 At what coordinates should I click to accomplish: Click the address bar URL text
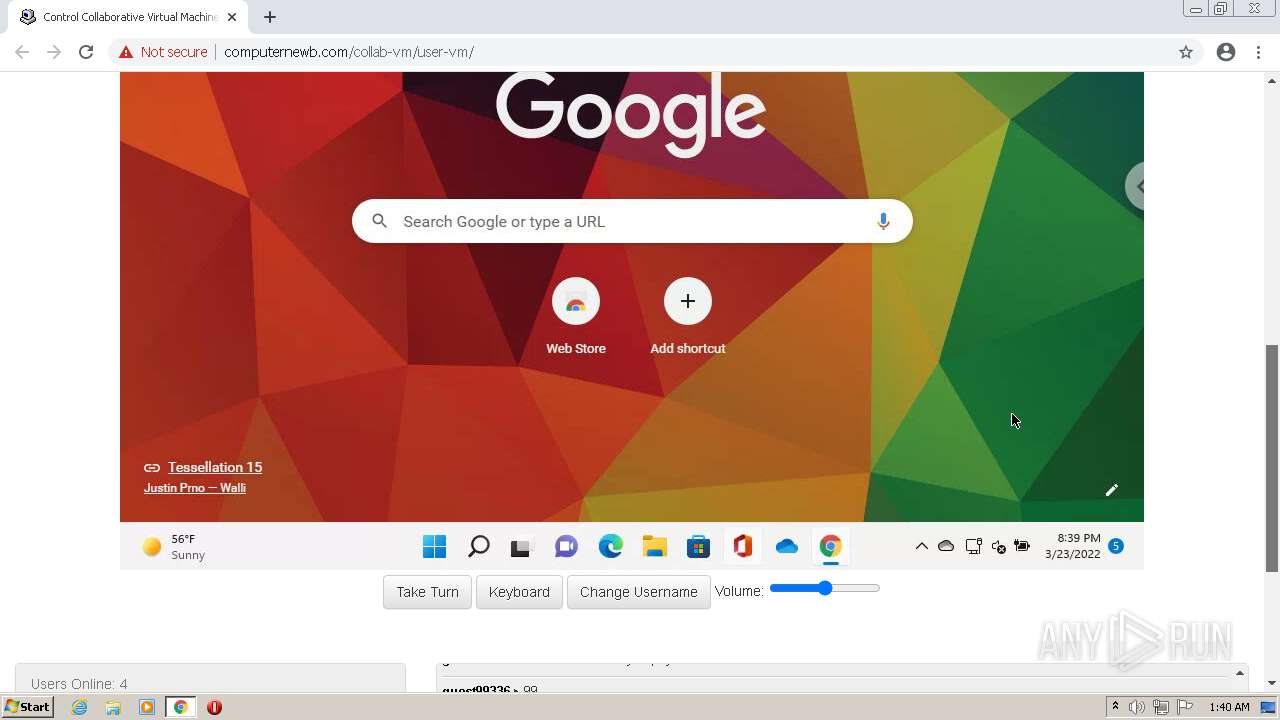[349, 52]
